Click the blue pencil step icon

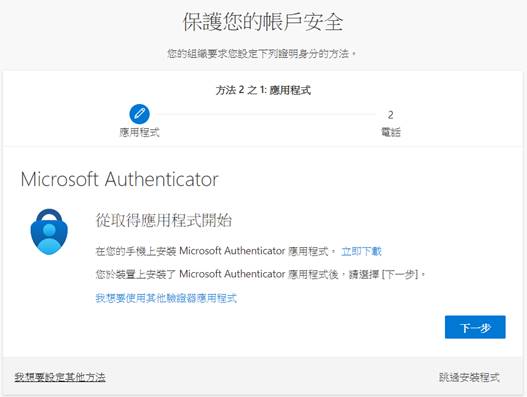139,114
